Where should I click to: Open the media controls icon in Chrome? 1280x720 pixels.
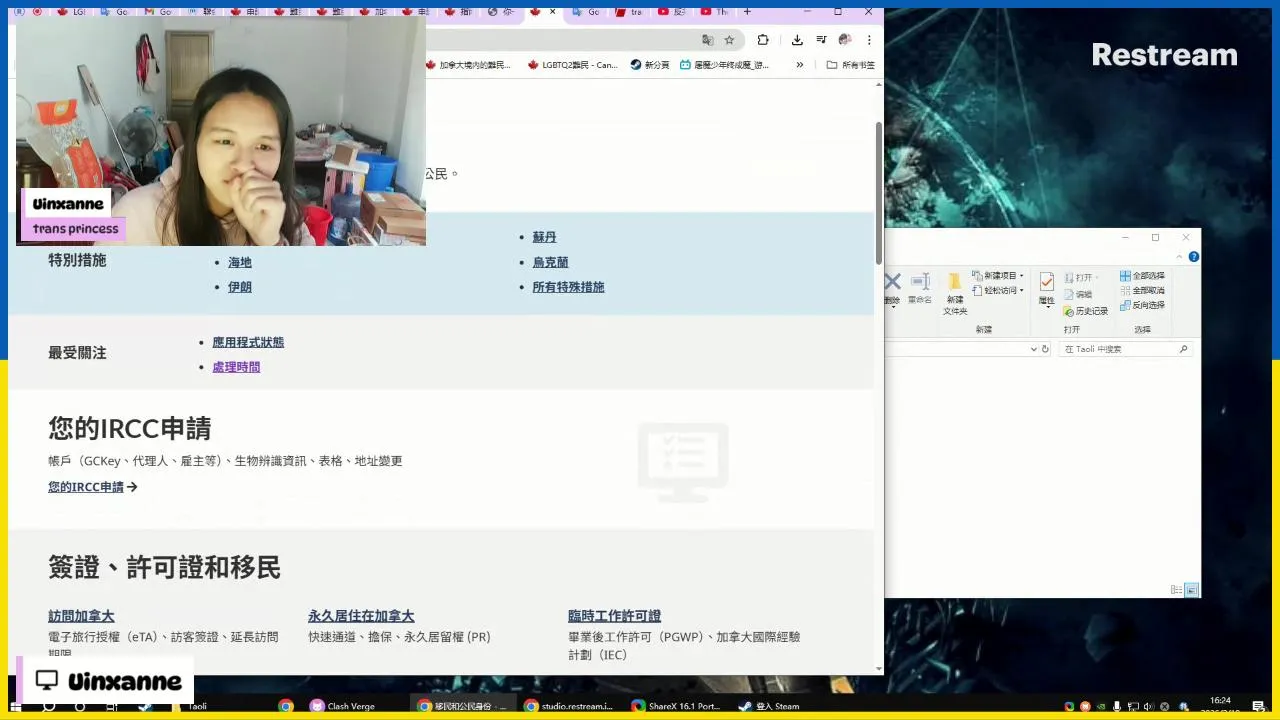[821, 40]
